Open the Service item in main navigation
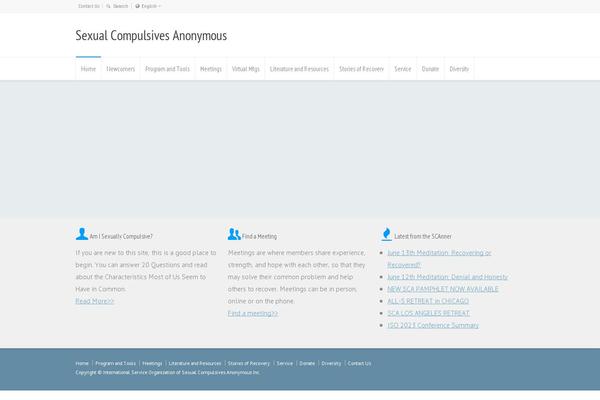The image size is (600, 400). [403, 69]
